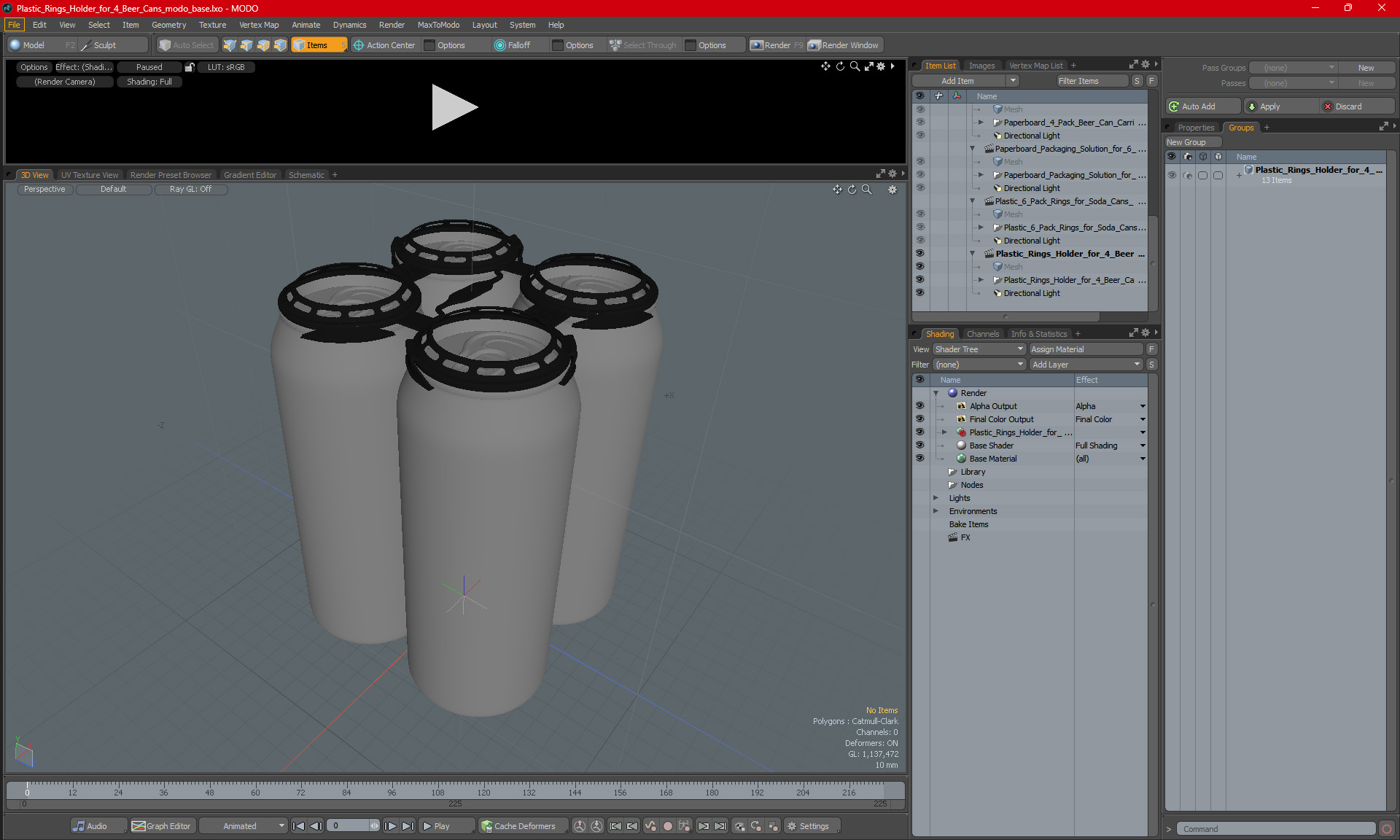Click Render F9 button
The width and height of the screenshot is (1400, 840).
tap(777, 45)
